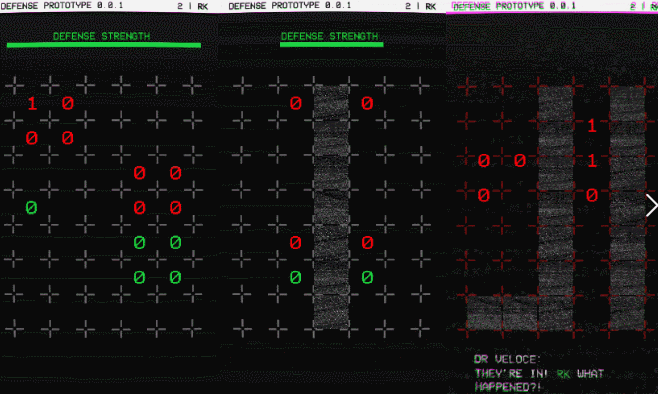Click the horizontal gray static block at right panel's bottom
Screen dimensions: 658x394
coord(502,313)
